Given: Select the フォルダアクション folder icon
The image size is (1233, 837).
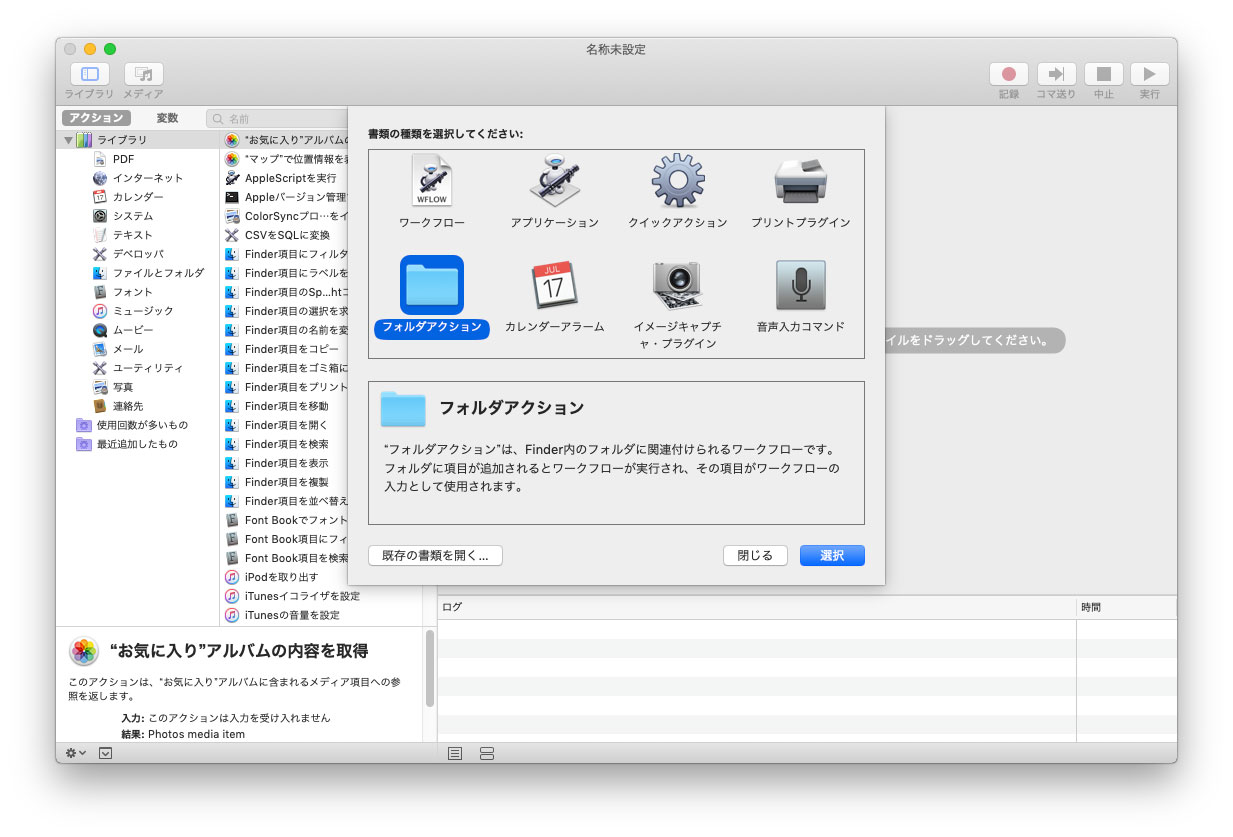Looking at the screenshot, I should tap(432, 285).
